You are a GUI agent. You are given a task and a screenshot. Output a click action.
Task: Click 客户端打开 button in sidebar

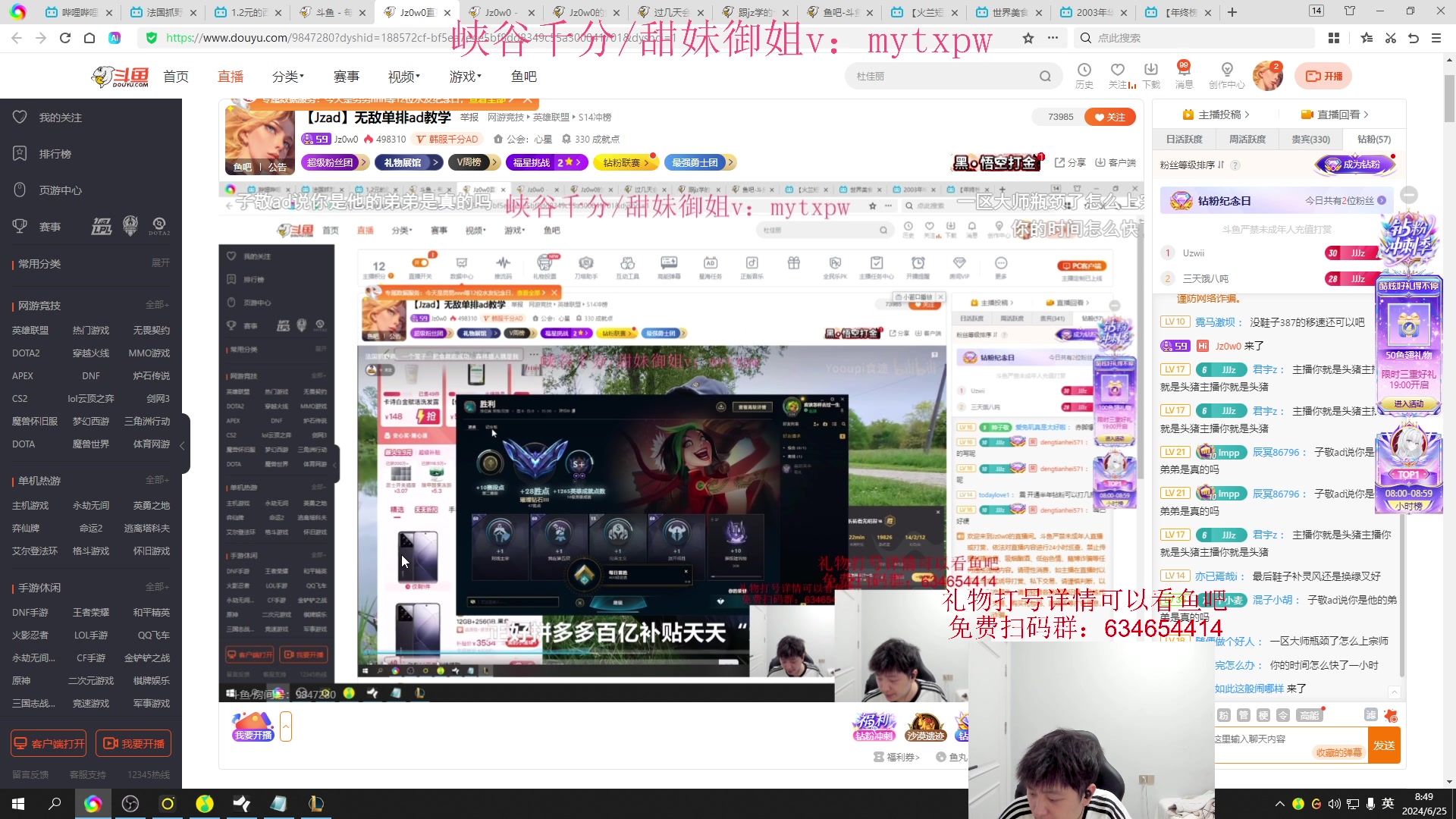click(x=49, y=744)
